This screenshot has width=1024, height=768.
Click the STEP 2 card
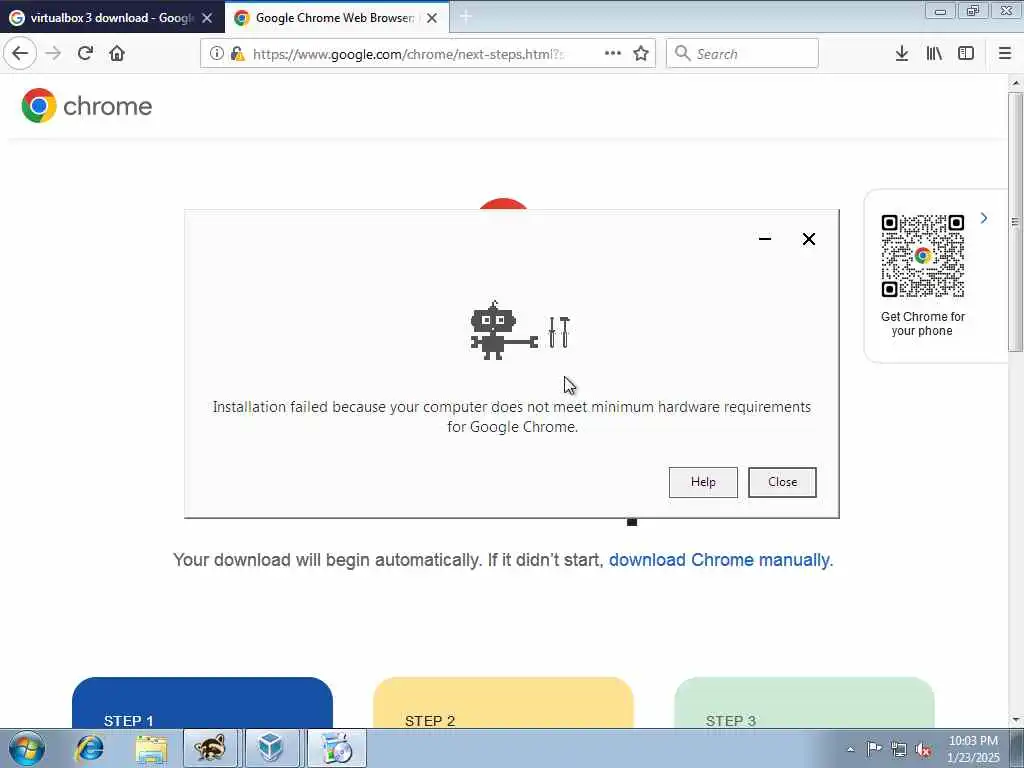click(504, 703)
